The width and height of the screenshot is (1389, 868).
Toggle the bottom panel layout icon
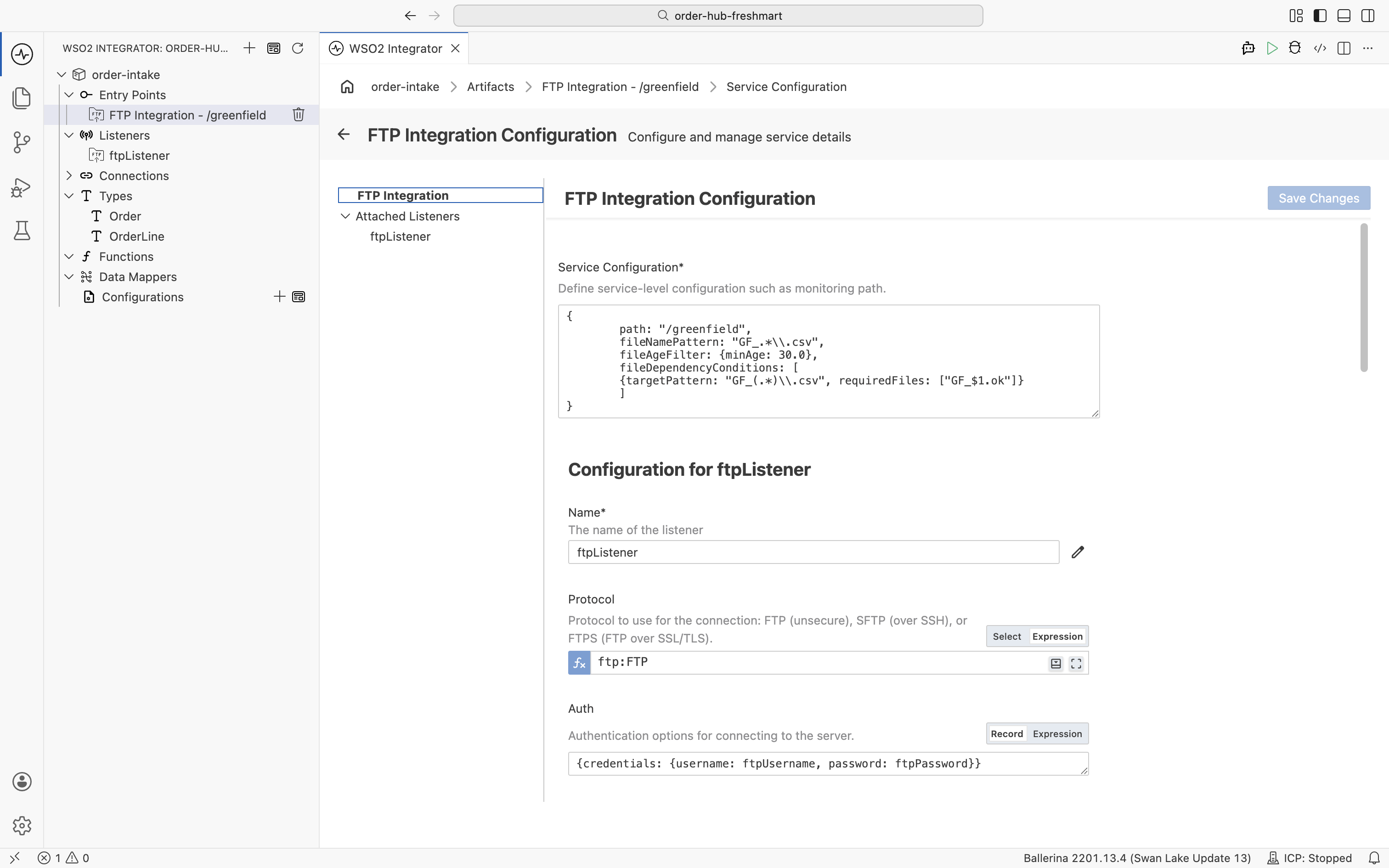(1344, 16)
